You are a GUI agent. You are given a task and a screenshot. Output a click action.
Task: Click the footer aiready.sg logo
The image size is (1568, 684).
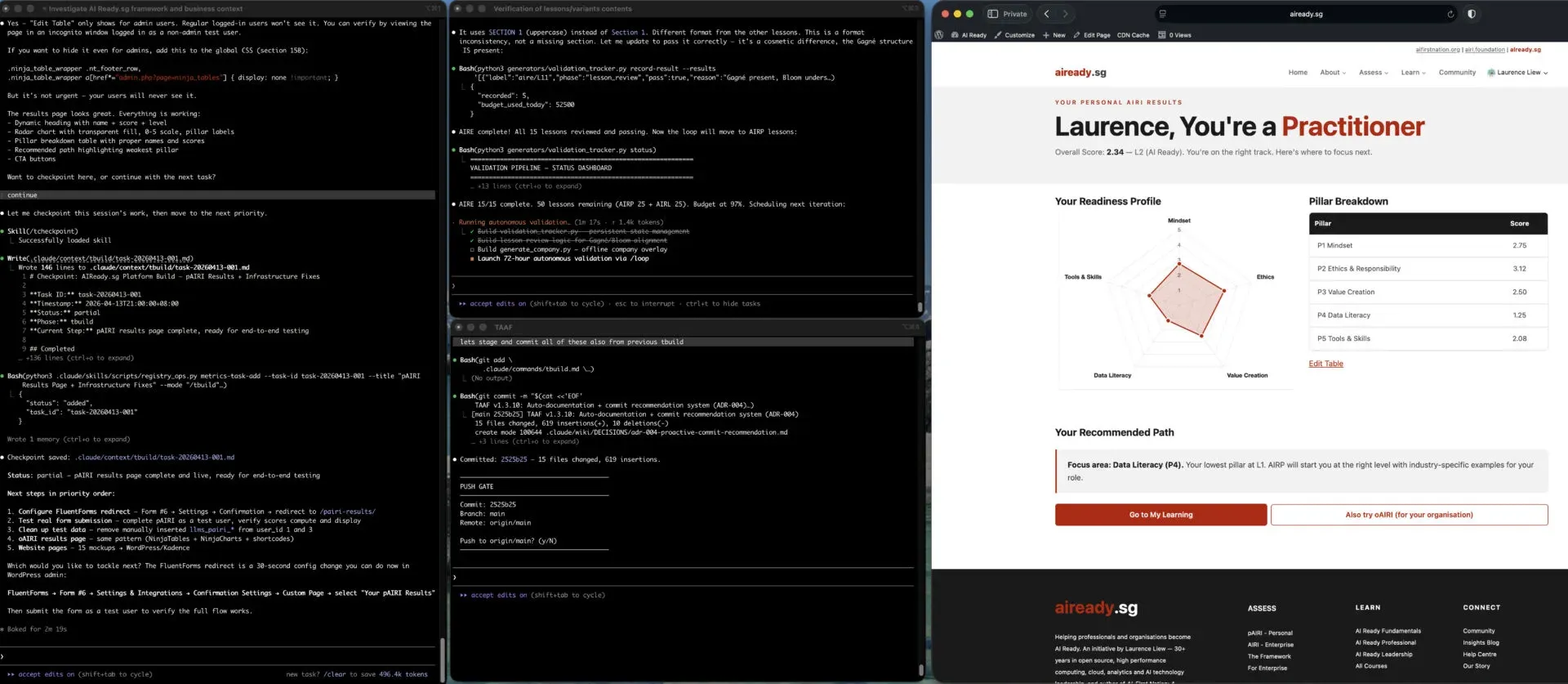tap(1095, 608)
